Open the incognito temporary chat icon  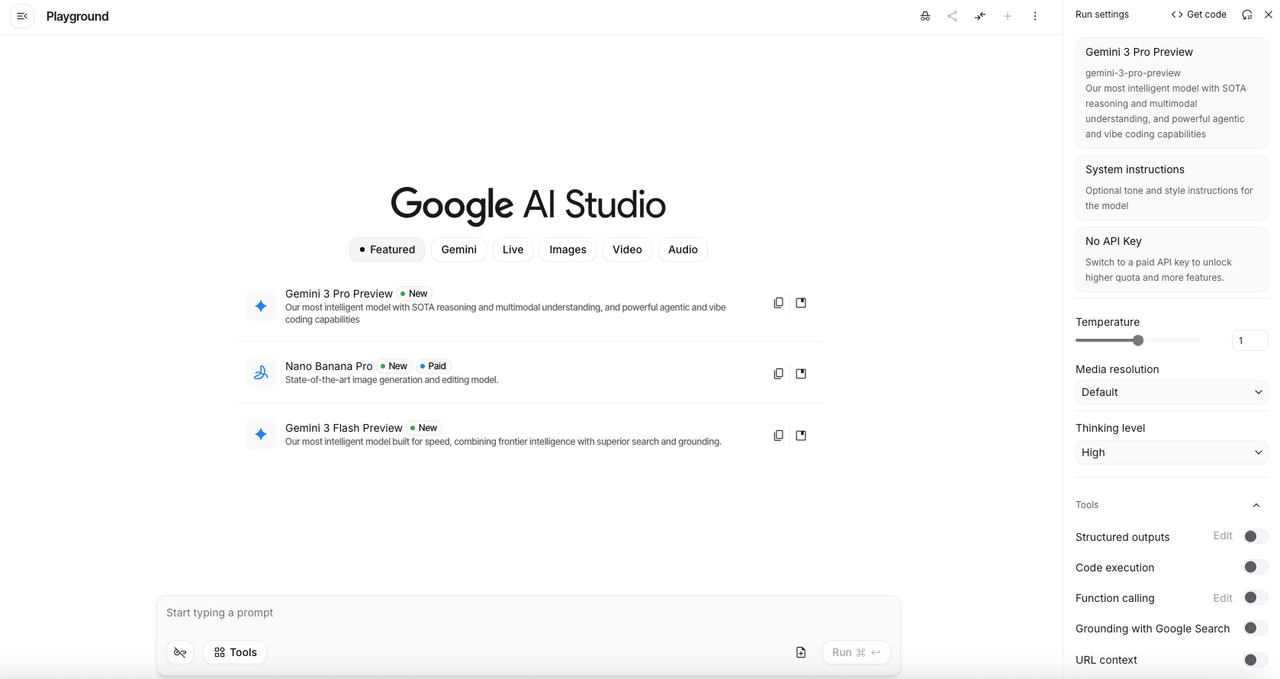[x=925, y=16]
